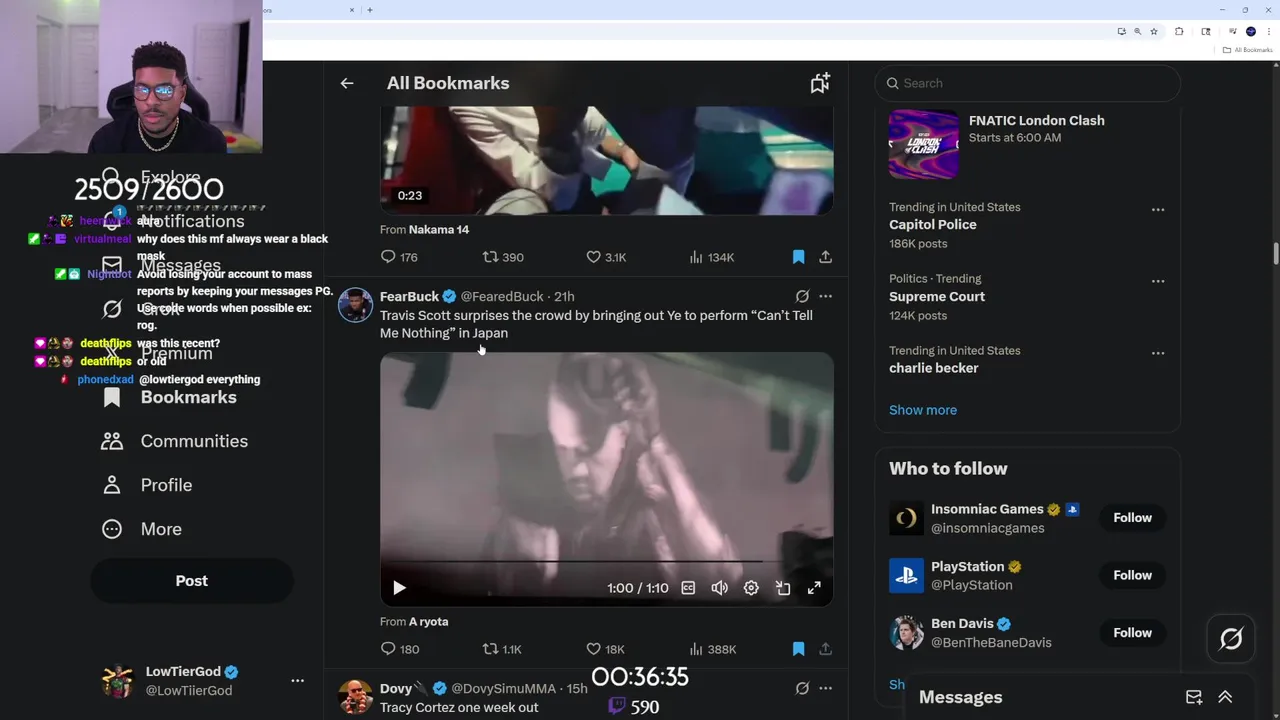Like the FearBuck post with 18K likes

point(605,649)
